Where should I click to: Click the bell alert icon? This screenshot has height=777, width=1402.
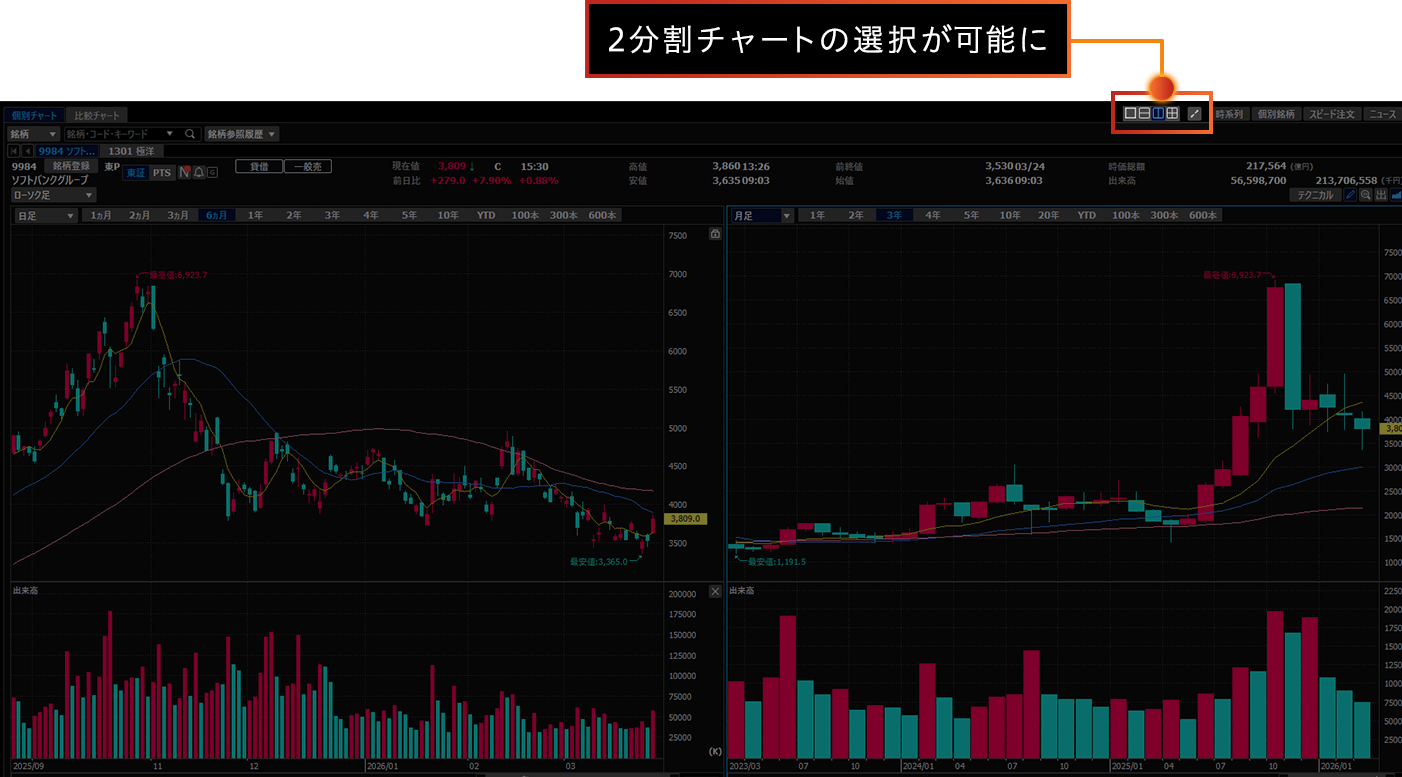point(198,173)
